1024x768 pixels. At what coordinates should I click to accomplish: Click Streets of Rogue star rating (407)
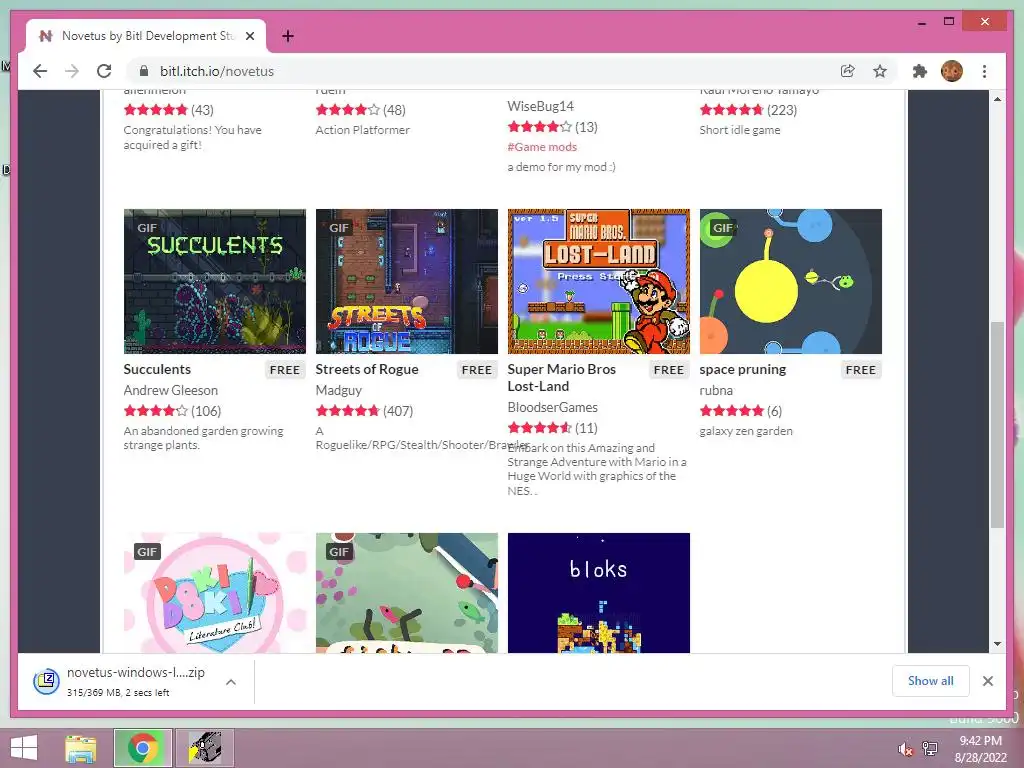click(364, 411)
